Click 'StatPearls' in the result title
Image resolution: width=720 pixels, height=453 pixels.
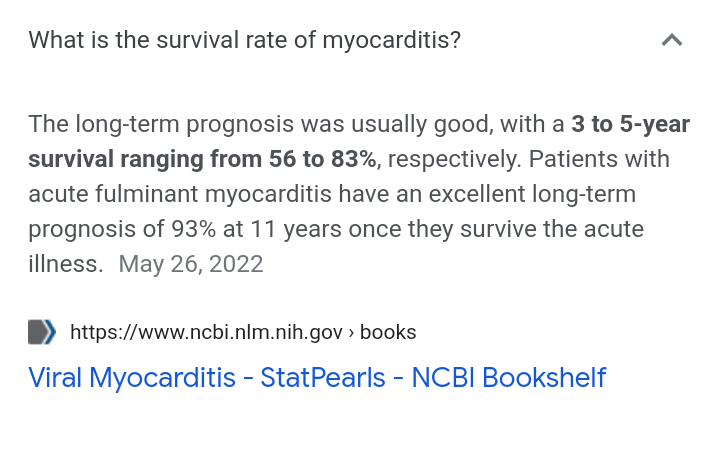pyautogui.click(x=323, y=378)
